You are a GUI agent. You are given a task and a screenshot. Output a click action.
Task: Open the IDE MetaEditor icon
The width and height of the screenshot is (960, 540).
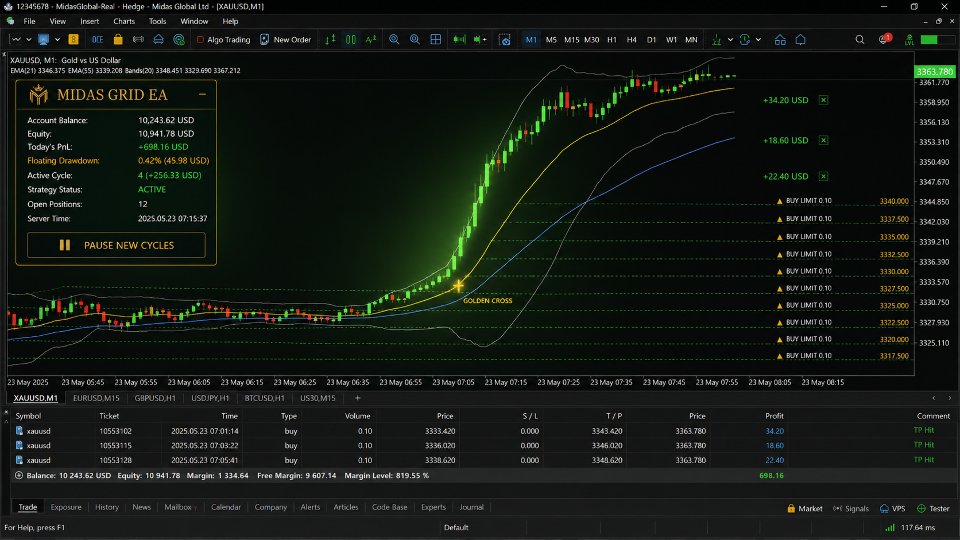pos(97,39)
